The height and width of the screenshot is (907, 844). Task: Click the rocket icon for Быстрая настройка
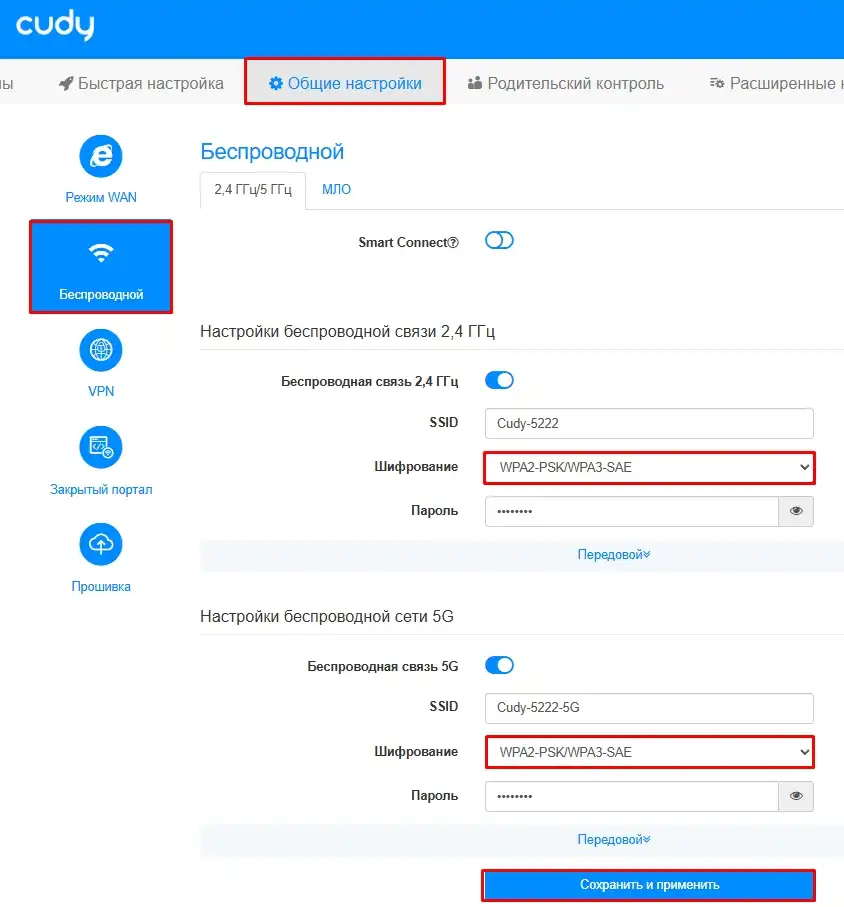[x=66, y=83]
